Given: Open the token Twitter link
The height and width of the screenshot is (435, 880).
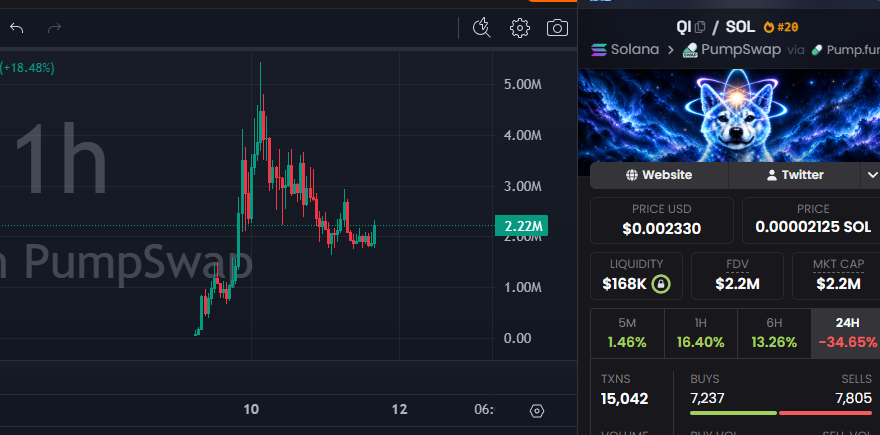Looking at the screenshot, I should (x=794, y=175).
